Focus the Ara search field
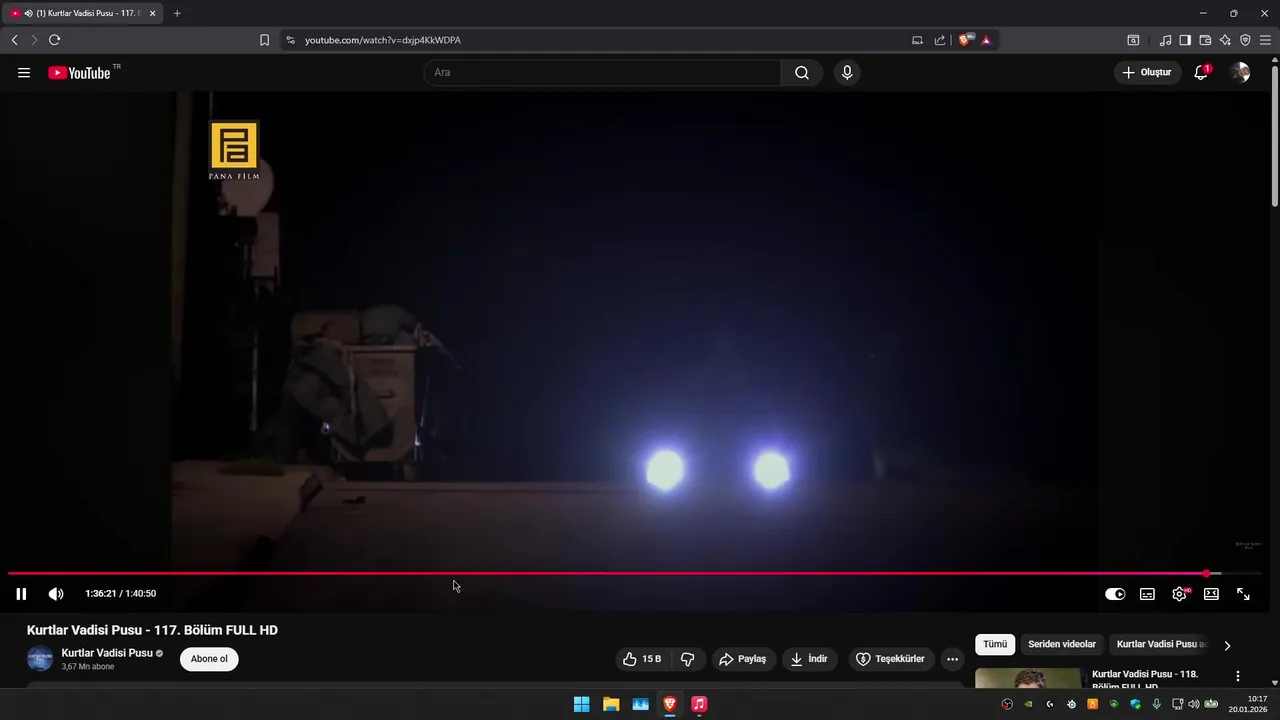This screenshot has width=1280, height=720. [x=602, y=73]
